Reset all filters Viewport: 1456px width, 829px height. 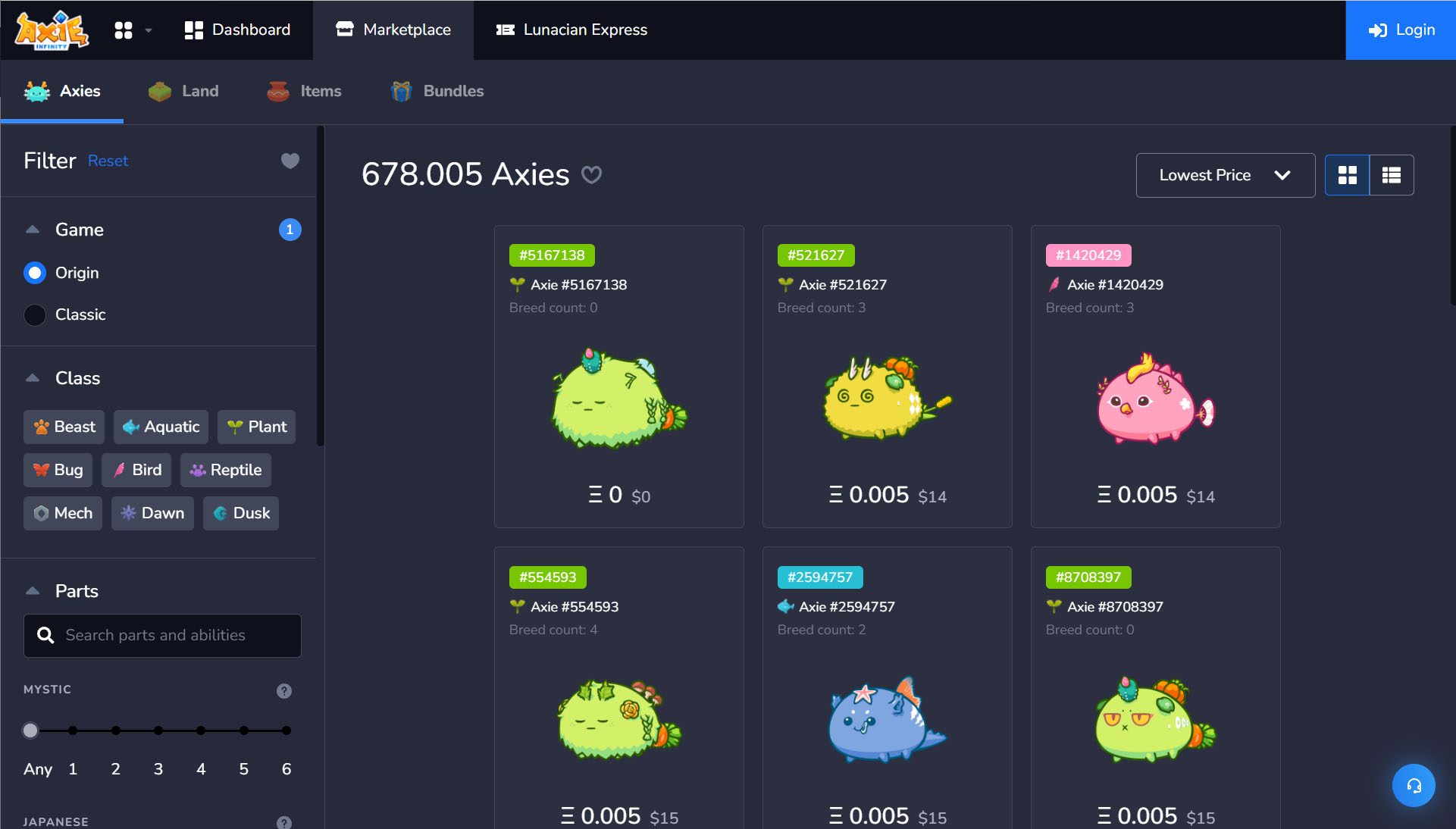pyautogui.click(x=108, y=161)
